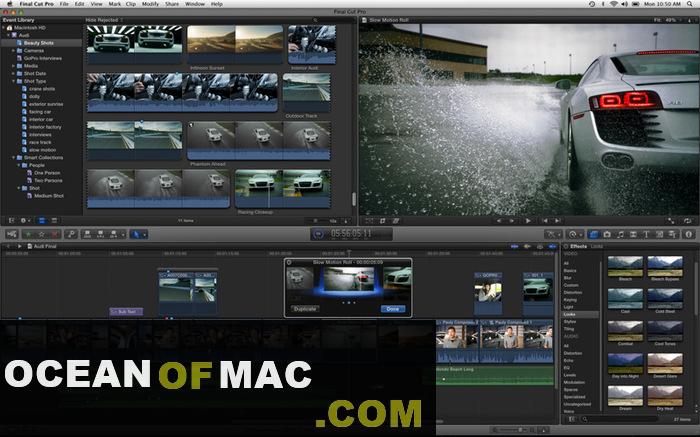Collapse the Shot Type folder
The image size is (700, 437).
click(x=14, y=81)
